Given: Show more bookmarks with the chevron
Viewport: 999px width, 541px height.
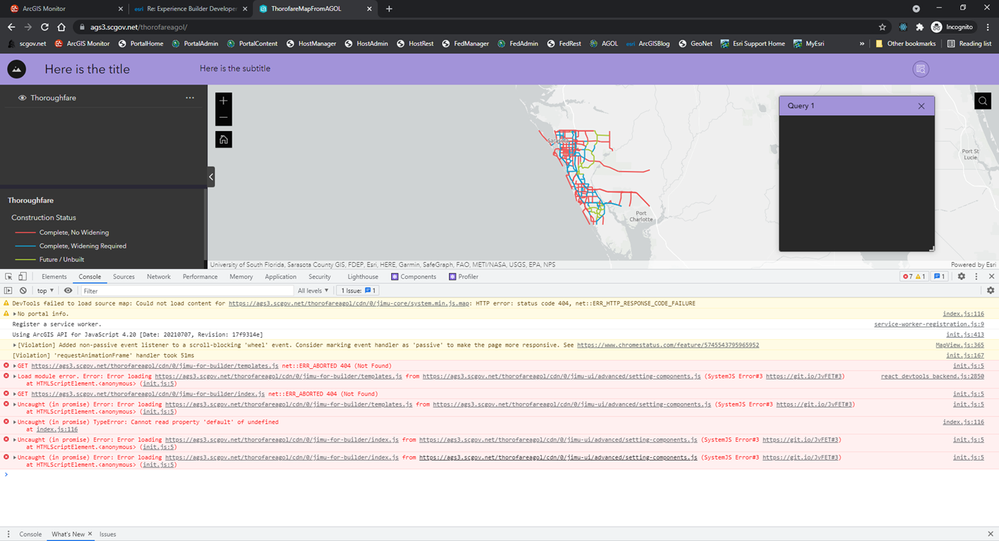Looking at the screenshot, I should (862, 43).
